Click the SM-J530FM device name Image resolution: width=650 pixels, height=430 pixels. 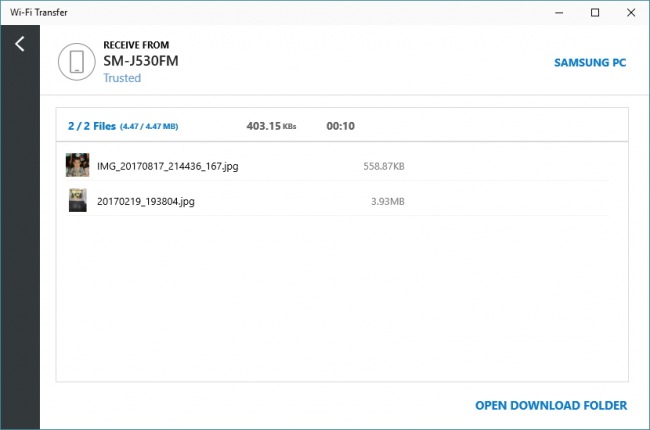(x=141, y=61)
